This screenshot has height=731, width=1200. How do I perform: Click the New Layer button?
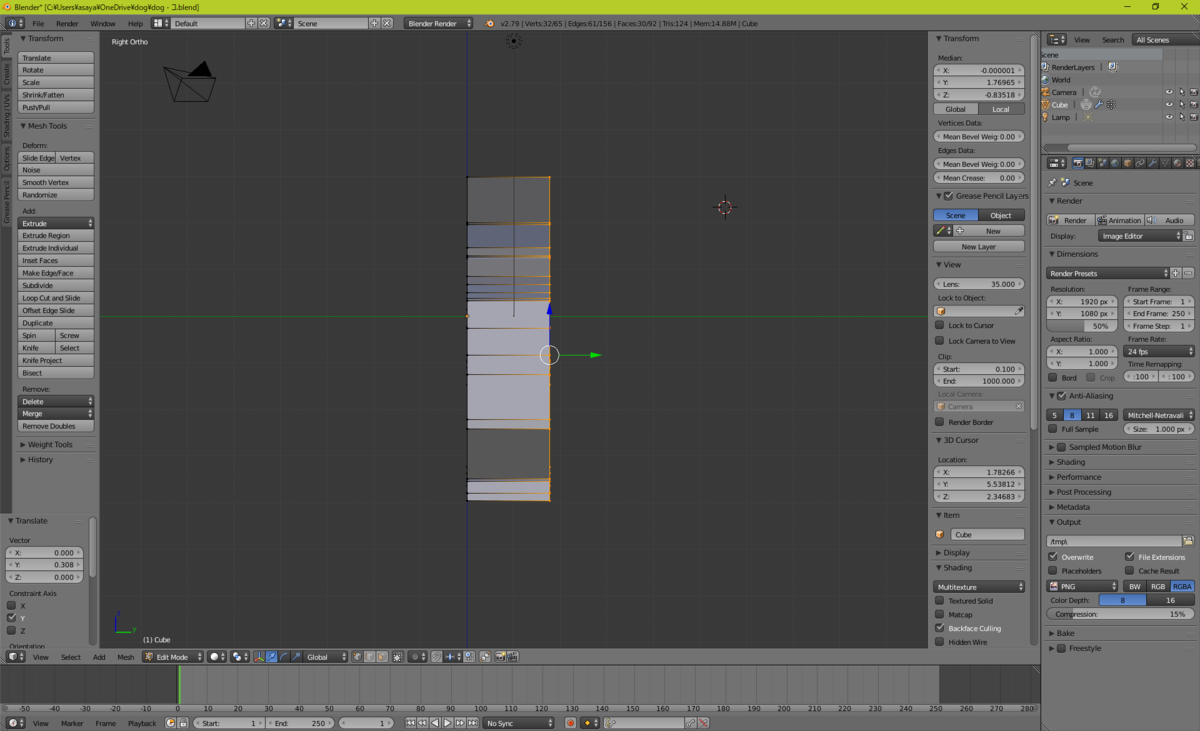[x=979, y=246]
